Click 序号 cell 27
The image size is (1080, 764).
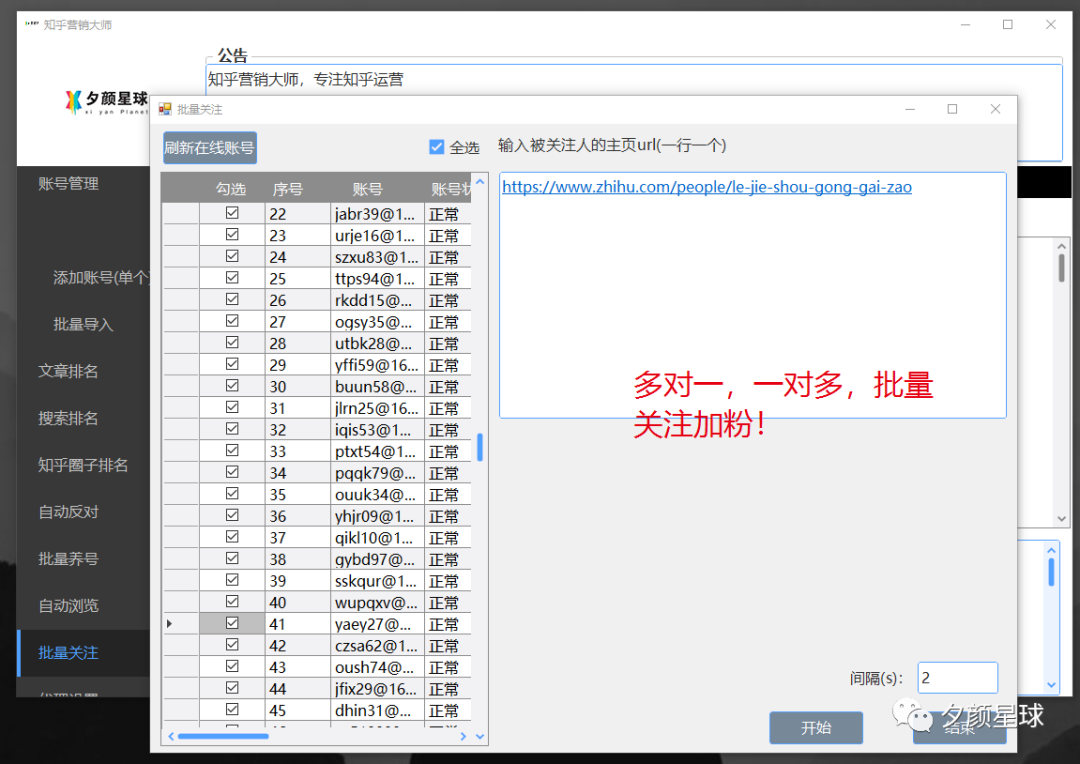pos(298,322)
